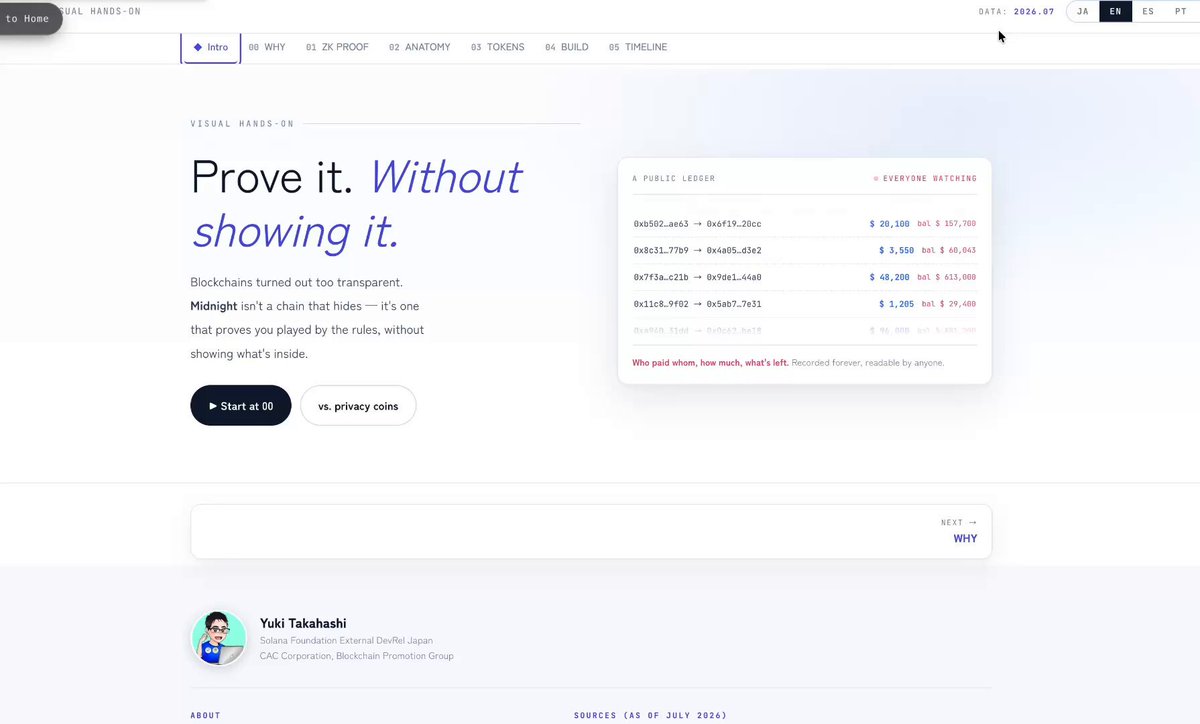Open the 01 ZK PROOF tab
Screen dimensions: 1200x724
337,47
